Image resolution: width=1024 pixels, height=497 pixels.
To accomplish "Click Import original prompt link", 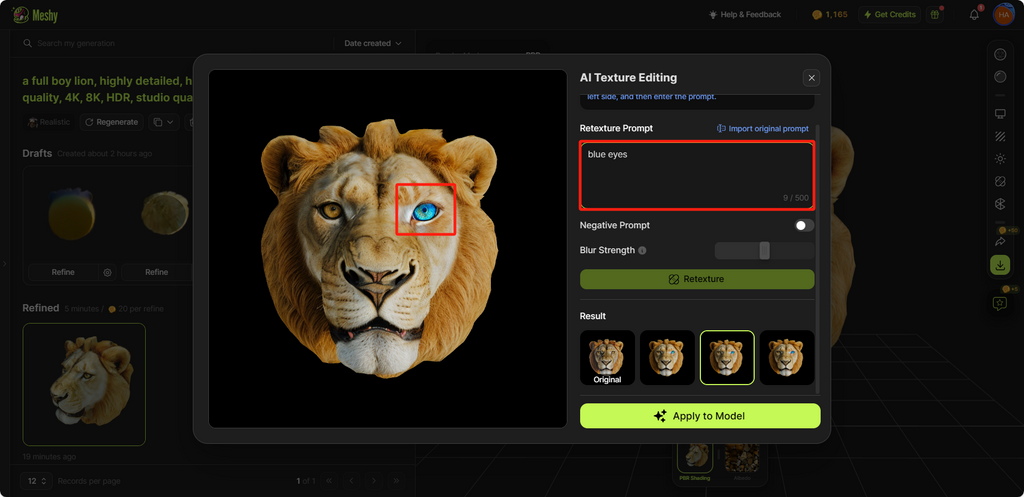I will pyautogui.click(x=763, y=129).
